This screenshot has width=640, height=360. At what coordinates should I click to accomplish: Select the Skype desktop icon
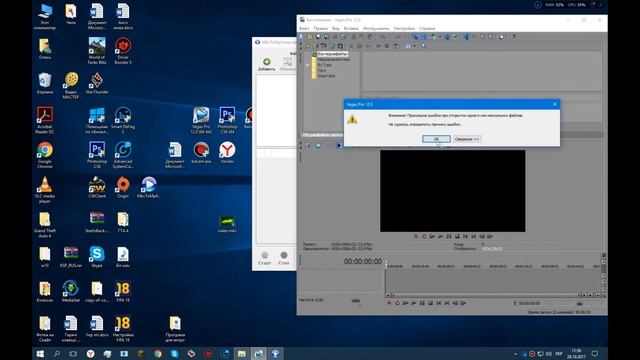[97, 257]
